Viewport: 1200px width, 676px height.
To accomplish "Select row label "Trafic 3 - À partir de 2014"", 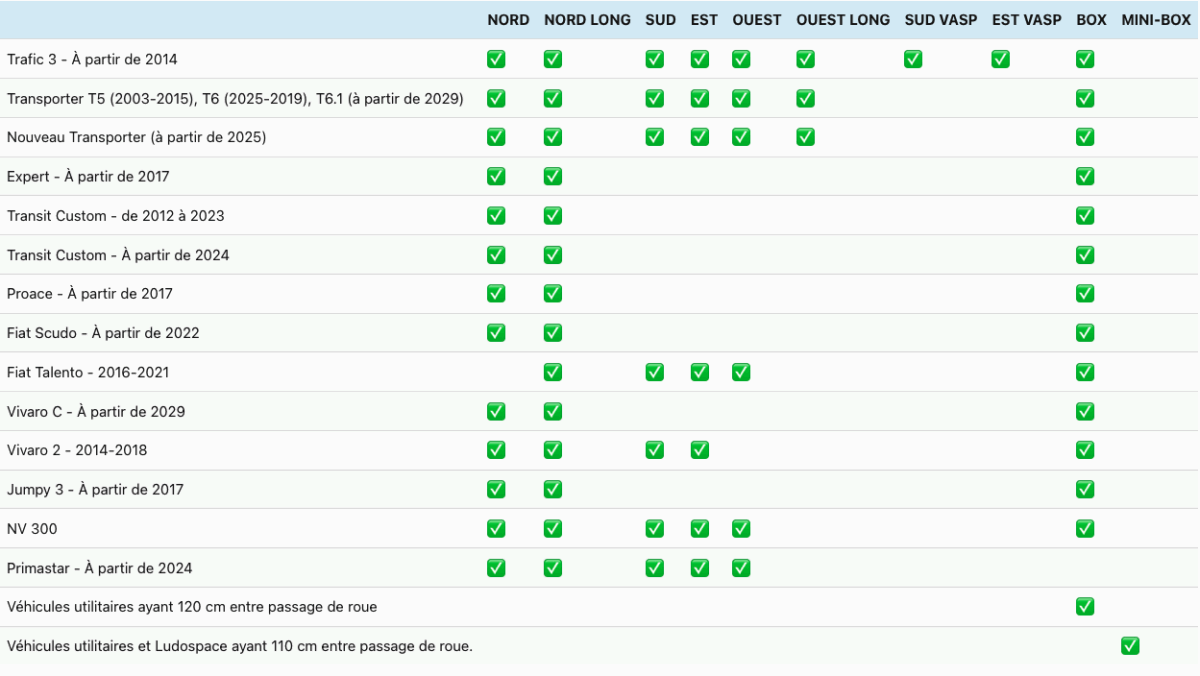I will [92, 59].
